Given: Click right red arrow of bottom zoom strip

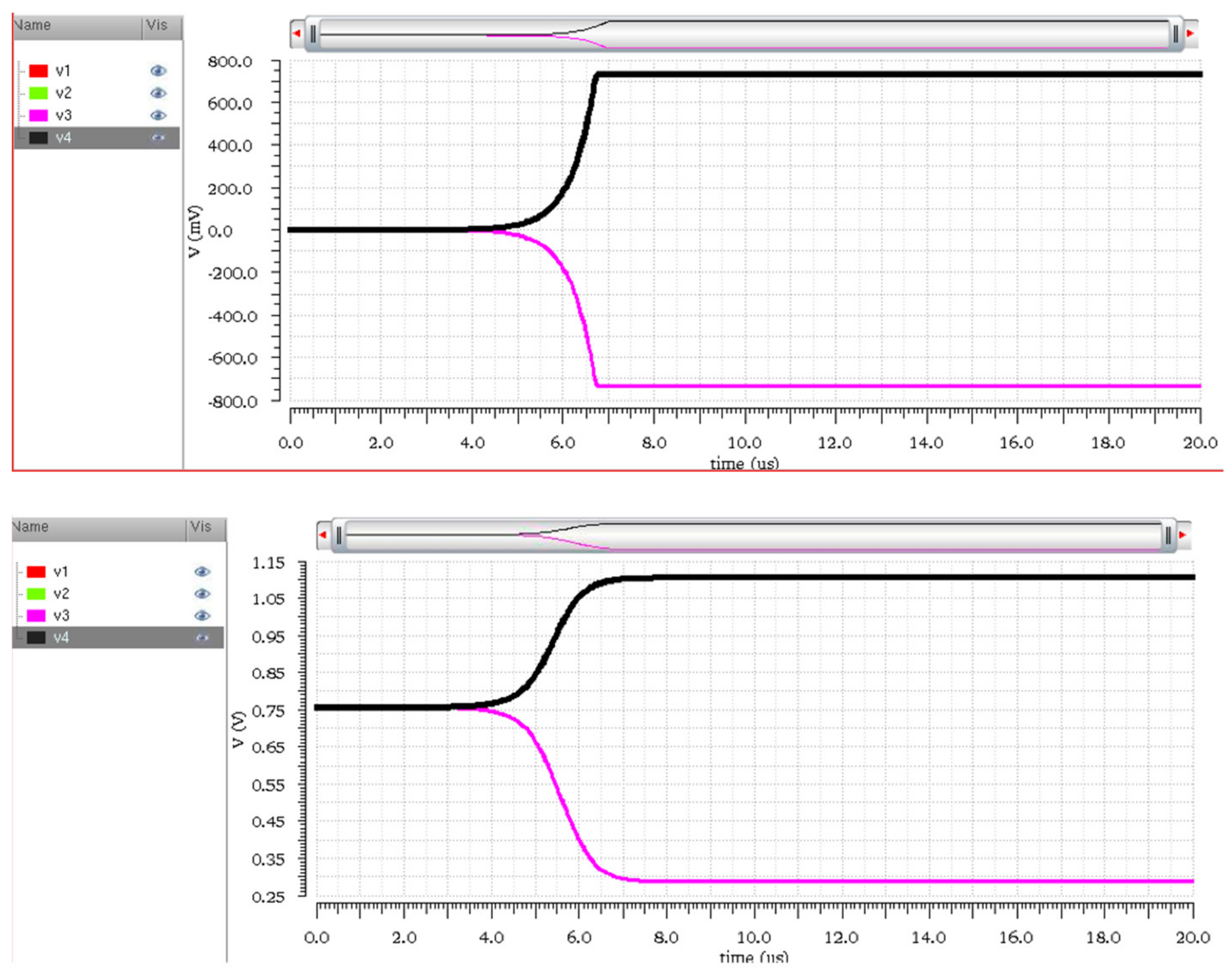Looking at the screenshot, I should point(1183,535).
